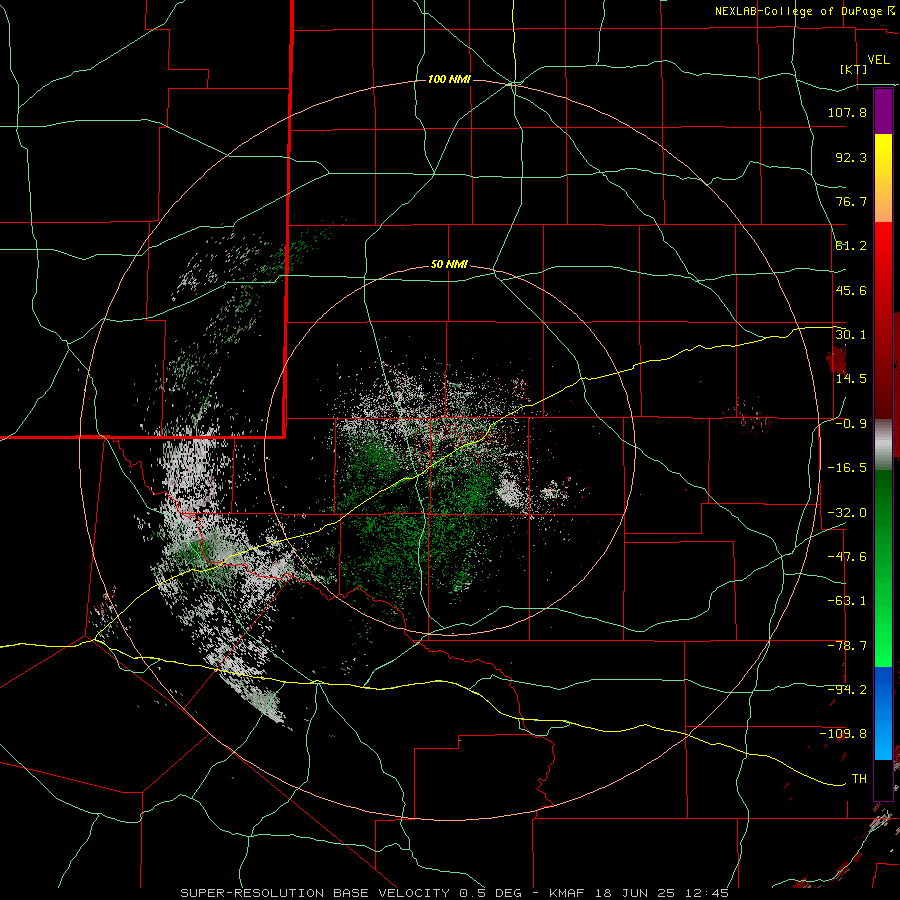Image resolution: width=900 pixels, height=900 pixels.
Task: Select the 76.7 velocity scale value
Action: pyautogui.click(x=851, y=201)
